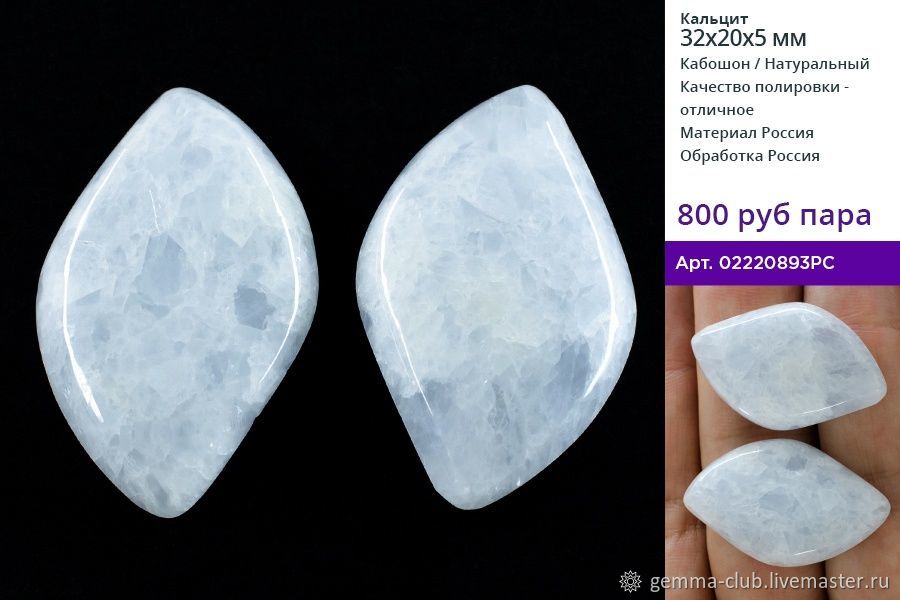
Task: Click the Качество полировки description text
Action: coord(765,98)
